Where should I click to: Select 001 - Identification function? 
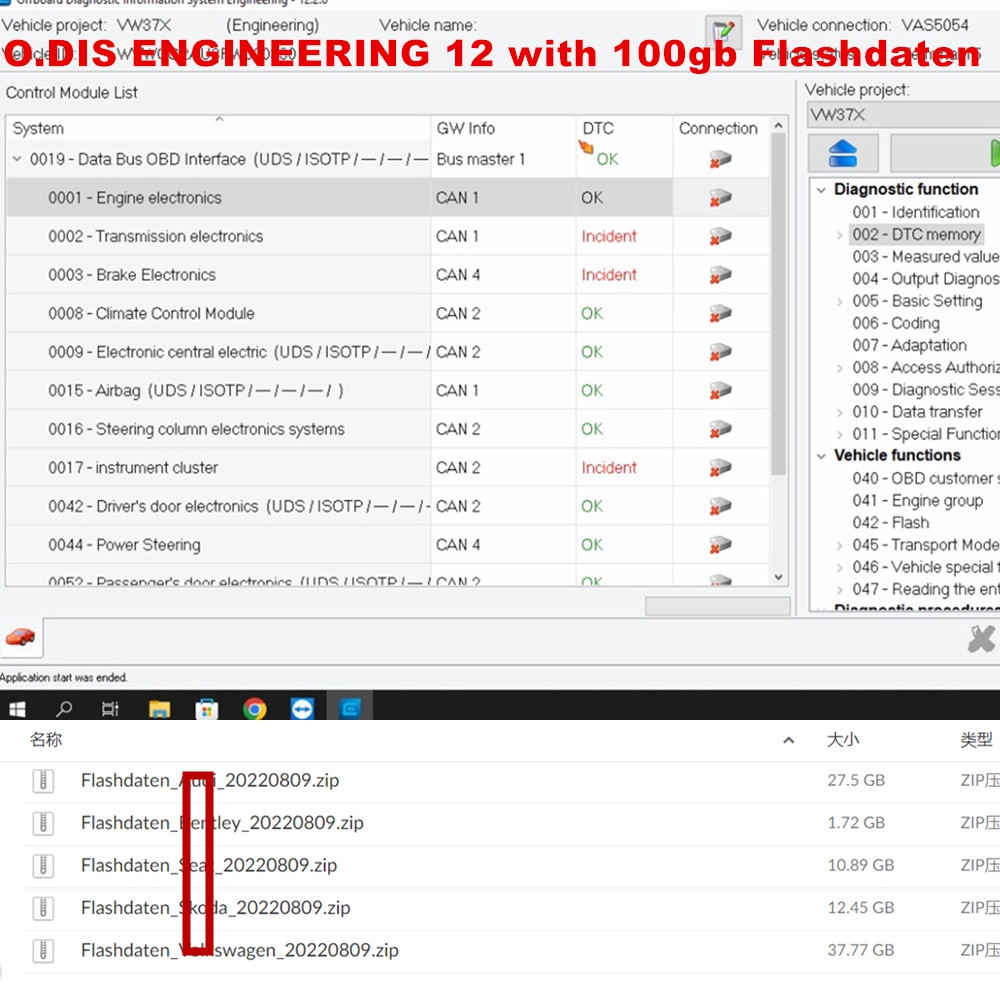[x=916, y=212]
